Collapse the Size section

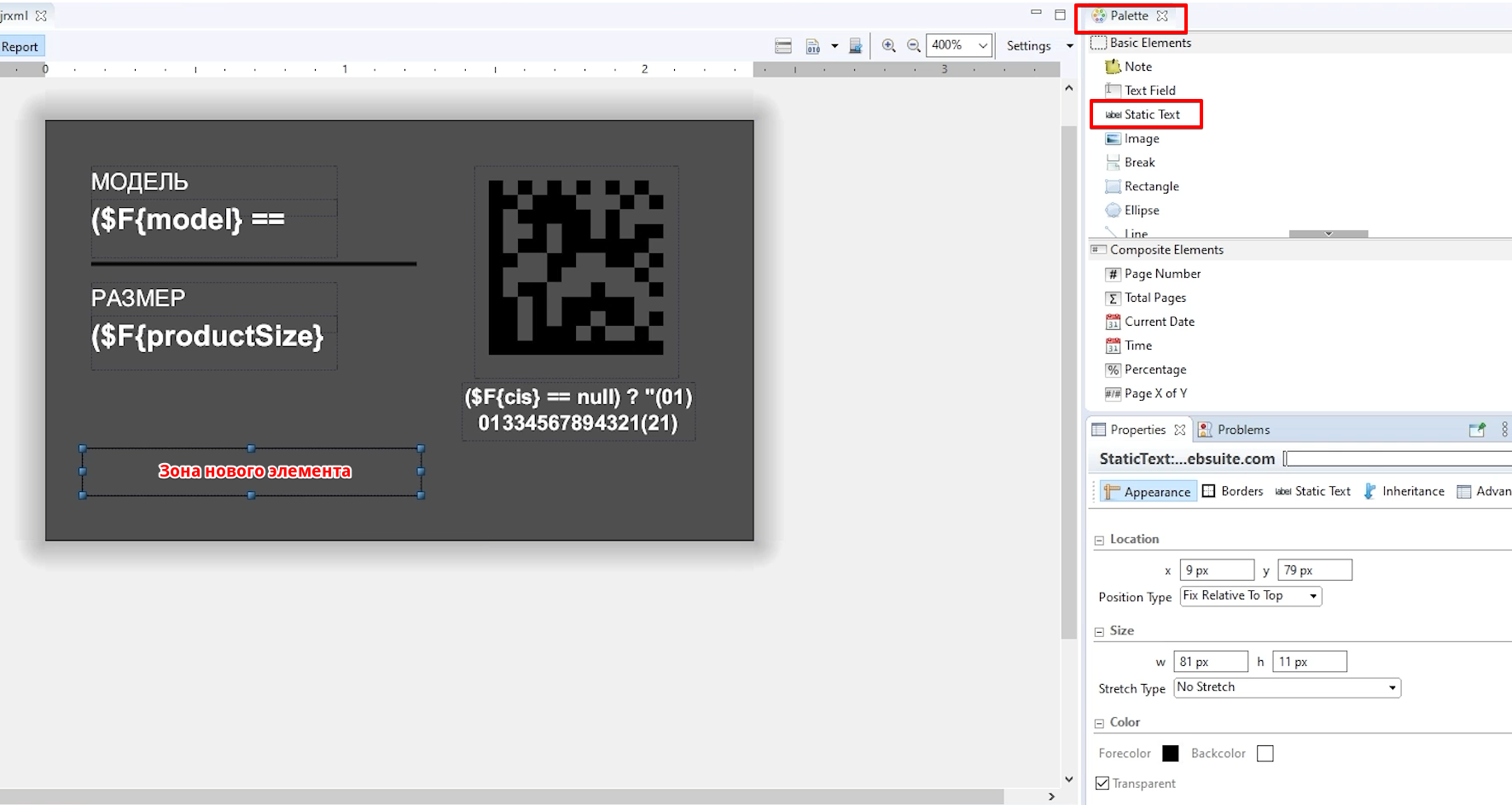click(x=1099, y=632)
